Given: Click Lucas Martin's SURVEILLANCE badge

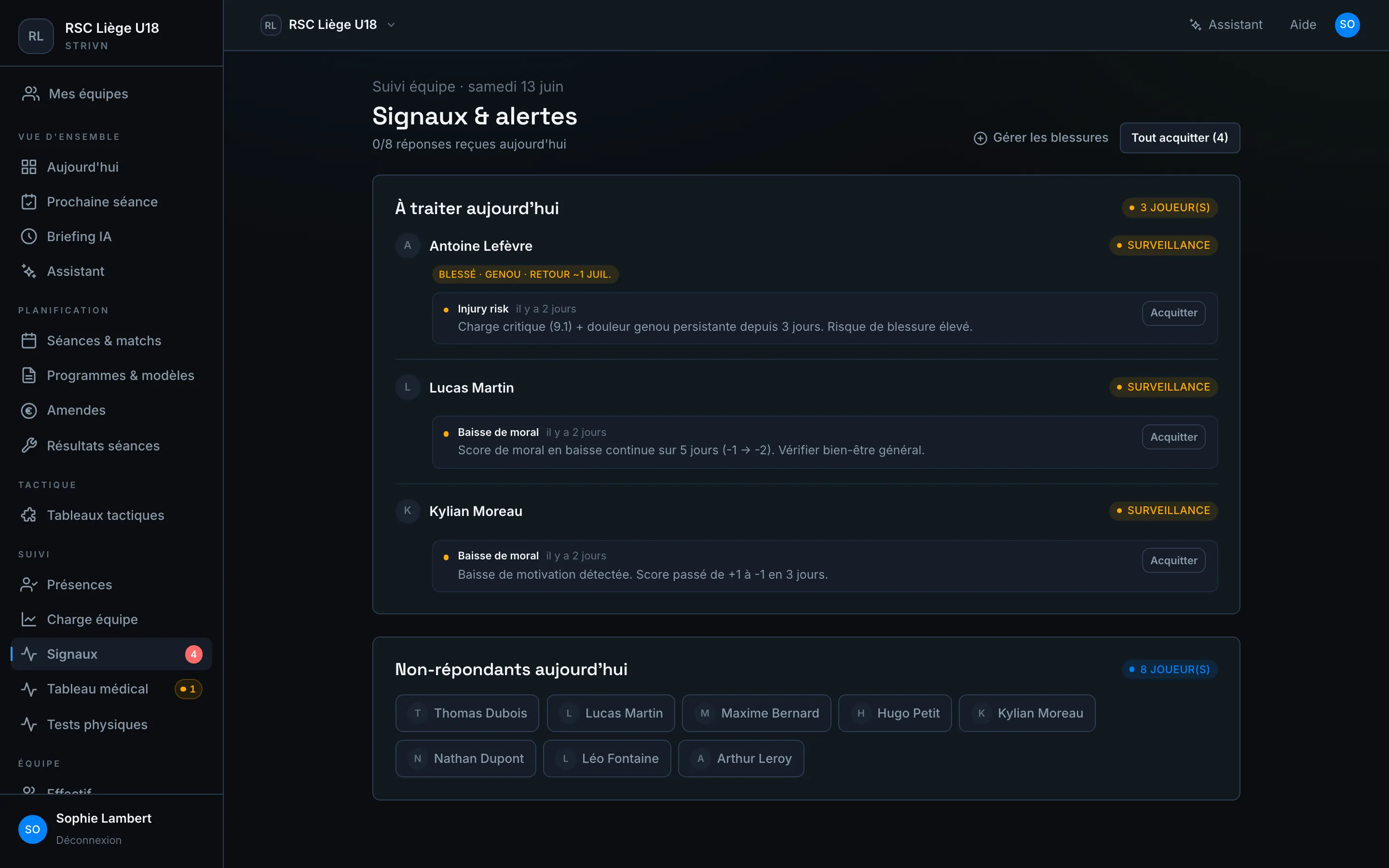Looking at the screenshot, I should (1163, 387).
